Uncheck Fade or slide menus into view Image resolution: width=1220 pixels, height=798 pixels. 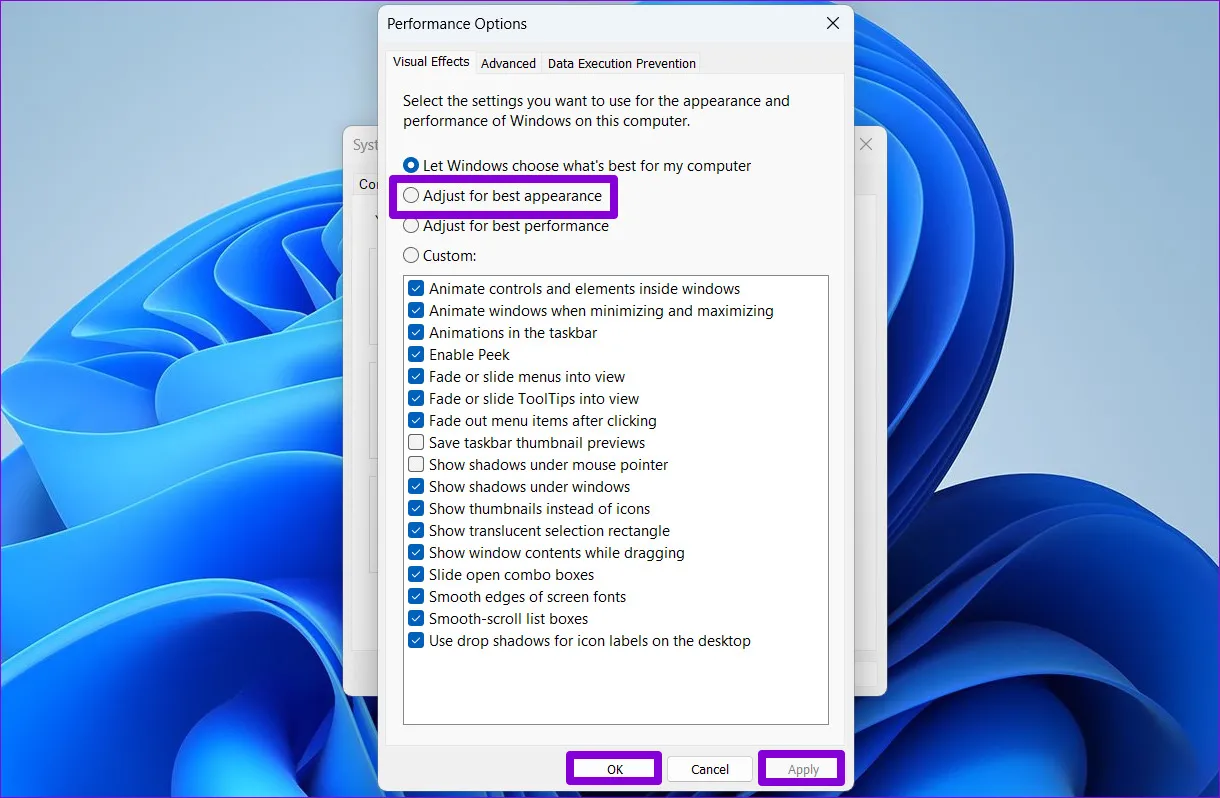[x=416, y=376]
